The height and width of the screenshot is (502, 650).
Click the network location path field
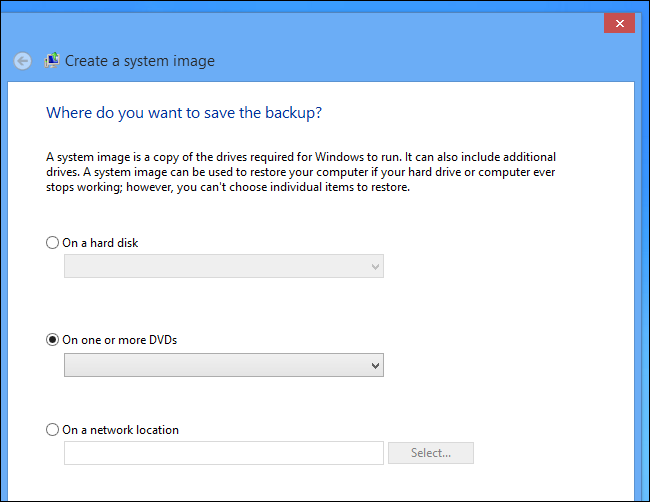point(223,453)
